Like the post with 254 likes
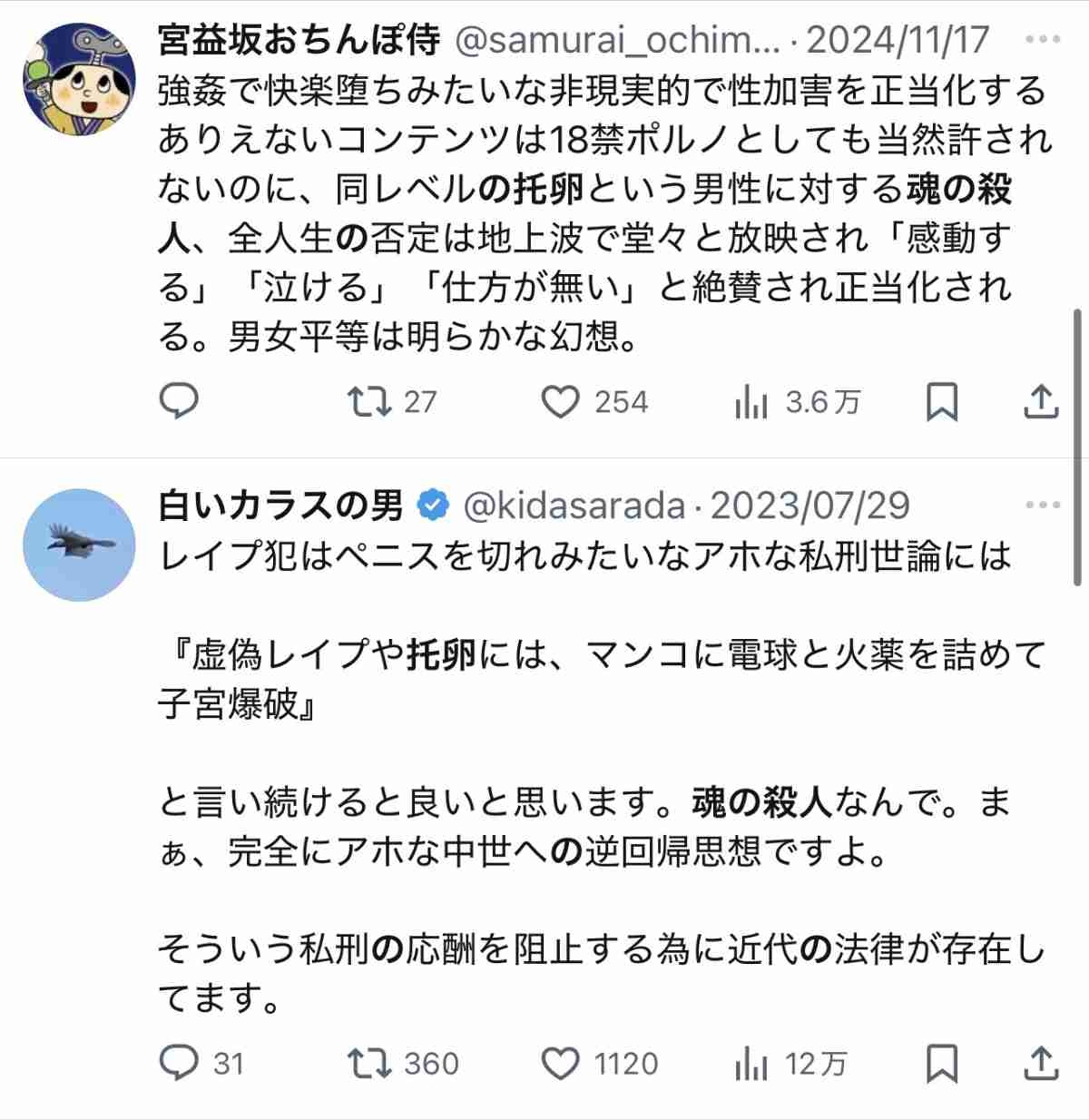The width and height of the screenshot is (1089, 1120). pyautogui.click(x=561, y=401)
